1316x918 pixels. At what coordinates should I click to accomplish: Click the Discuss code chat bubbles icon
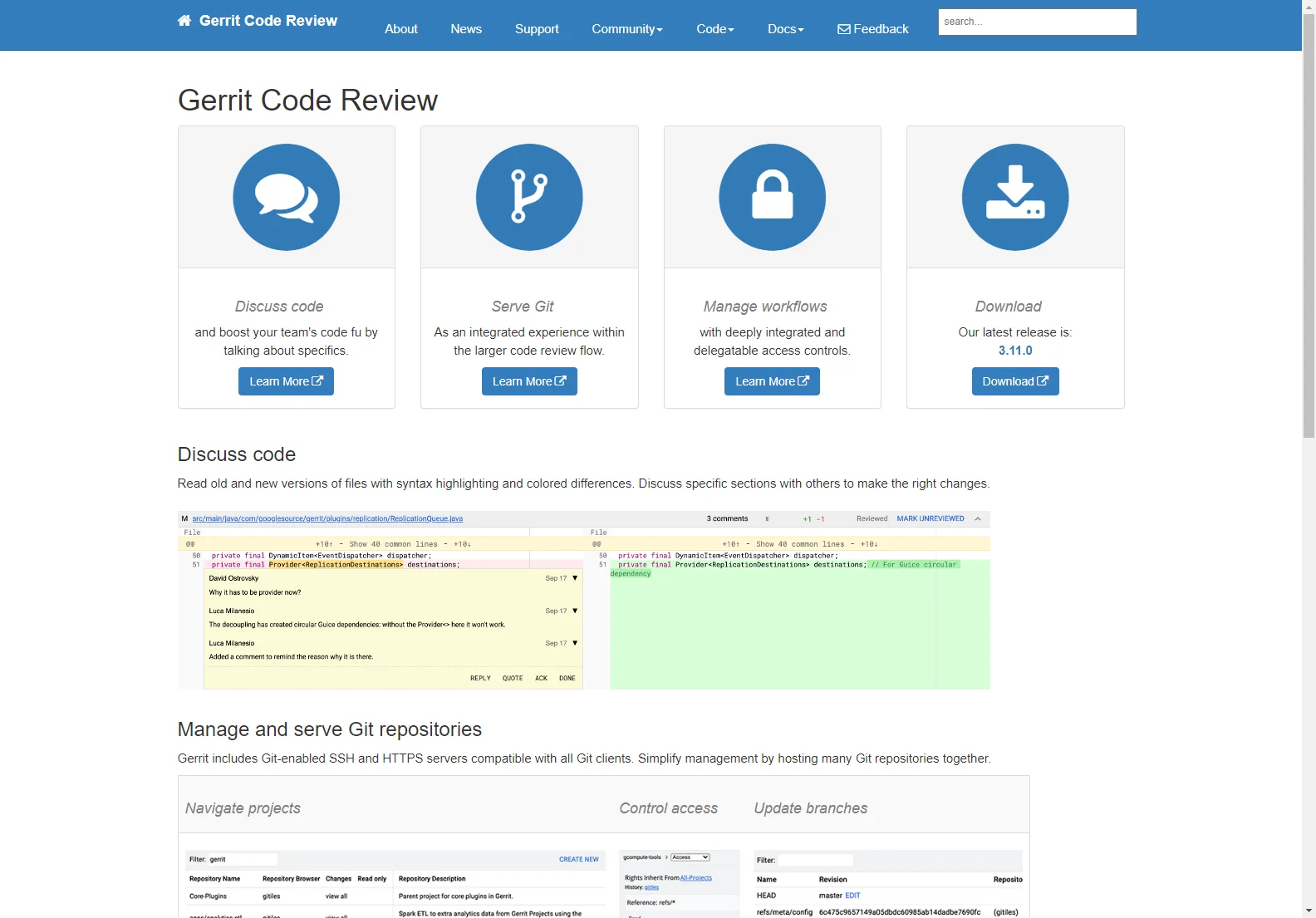[287, 198]
